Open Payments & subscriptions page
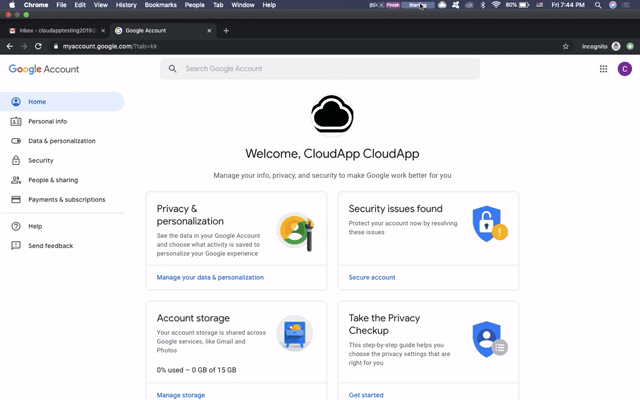Viewport: 640px width, 400px height. click(x=66, y=199)
